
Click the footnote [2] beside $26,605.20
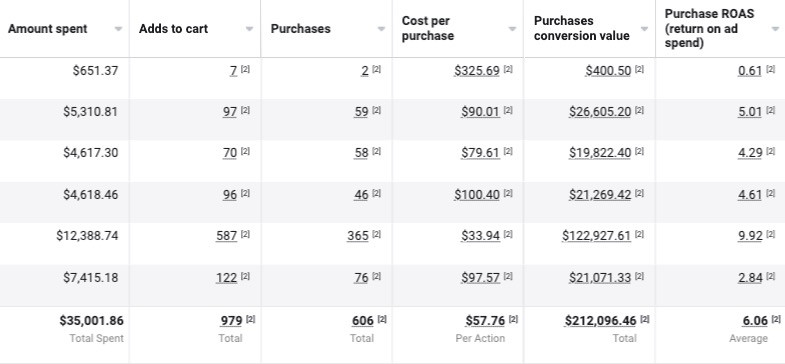639,110
